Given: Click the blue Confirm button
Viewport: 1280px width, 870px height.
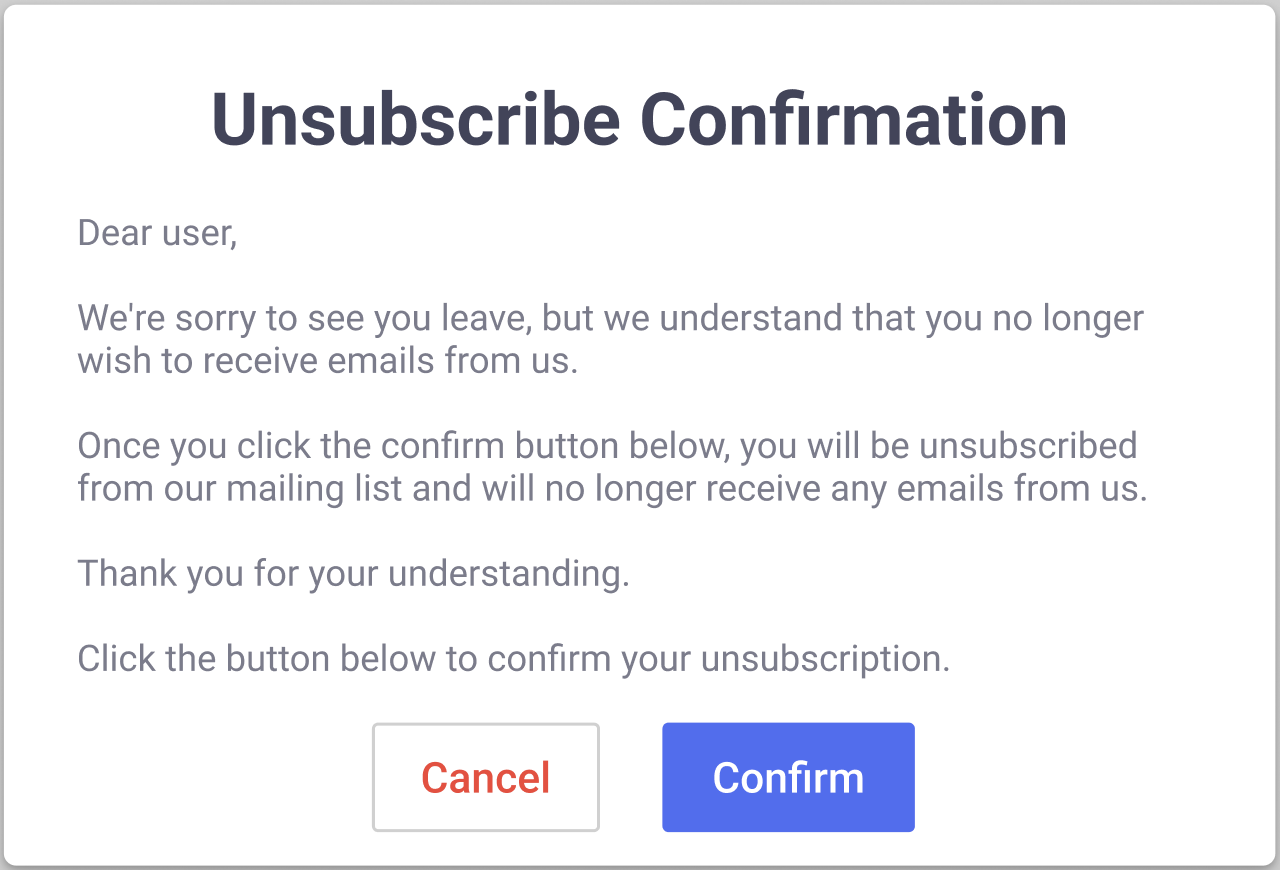Looking at the screenshot, I should click(788, 778).
